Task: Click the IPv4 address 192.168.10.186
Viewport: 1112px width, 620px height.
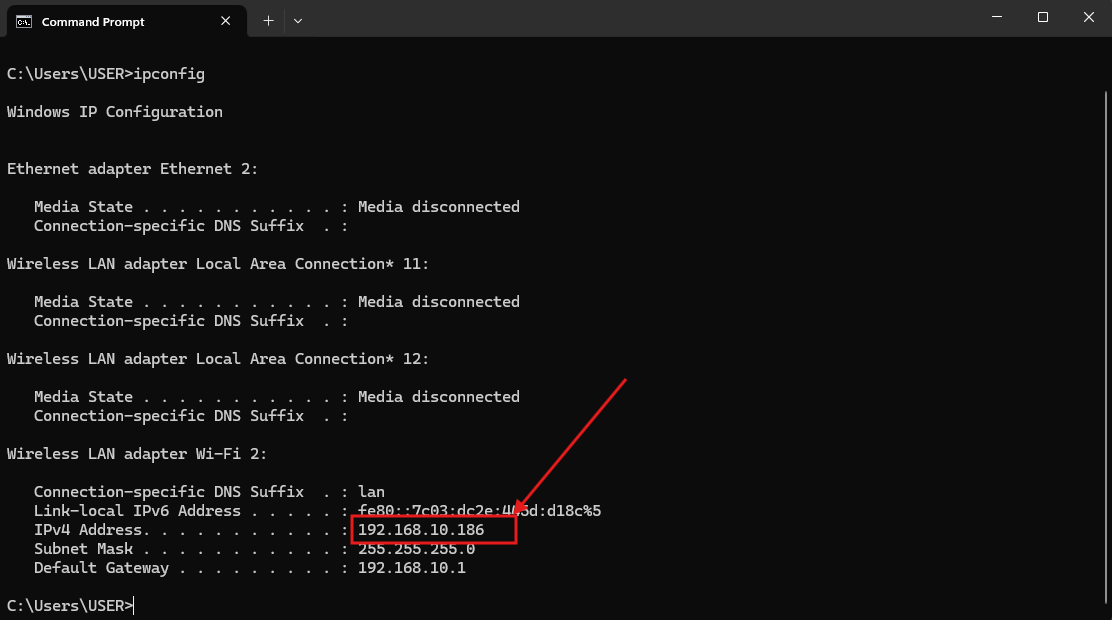Action: click(x=421, y=530)
